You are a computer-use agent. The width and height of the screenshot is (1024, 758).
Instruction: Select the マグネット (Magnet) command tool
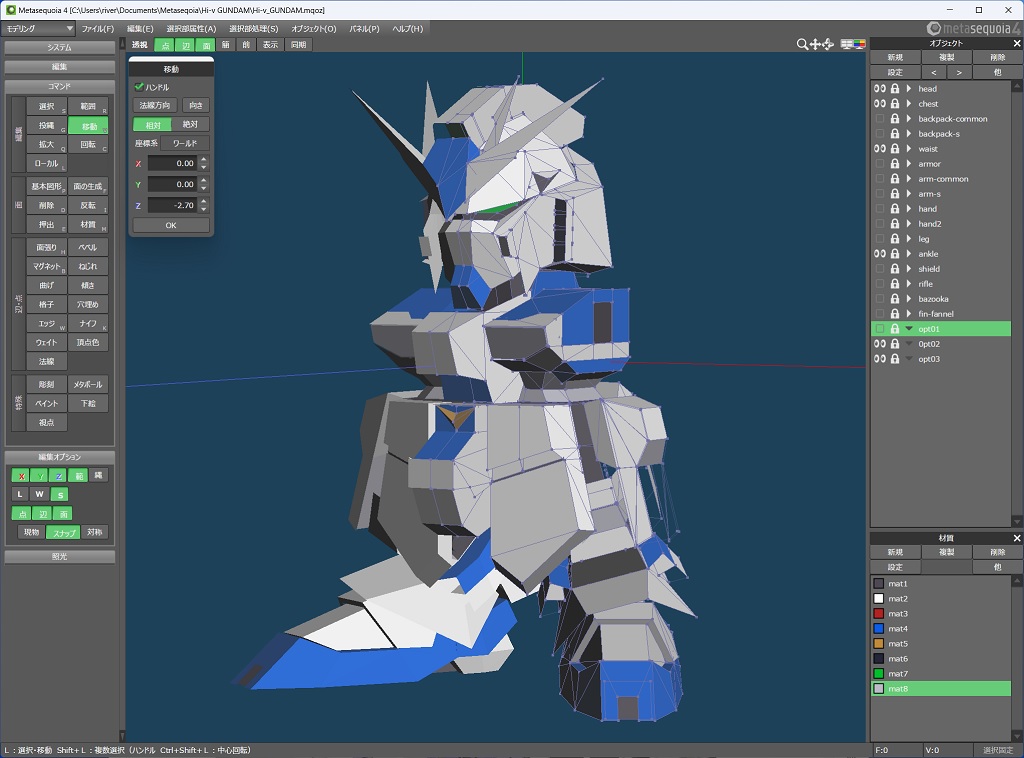(47, 266)
